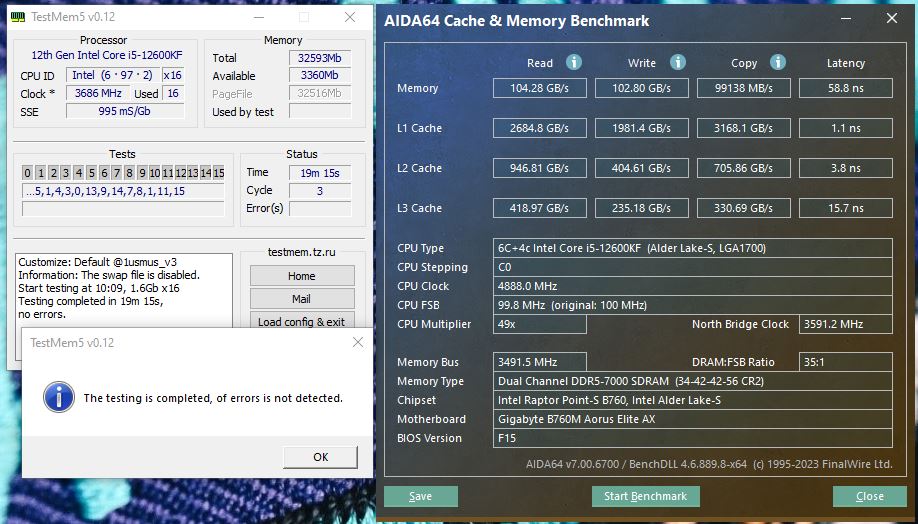Minimize the AIDA64 benchmark window

(x=846, y=19)
